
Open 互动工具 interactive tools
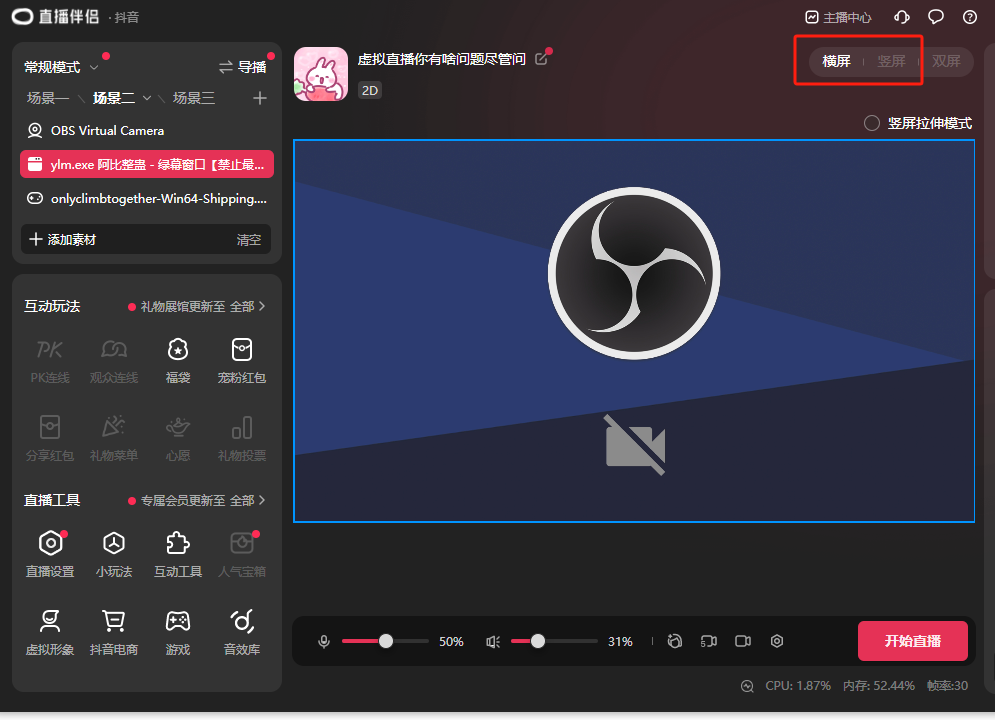tap(178, 555)
